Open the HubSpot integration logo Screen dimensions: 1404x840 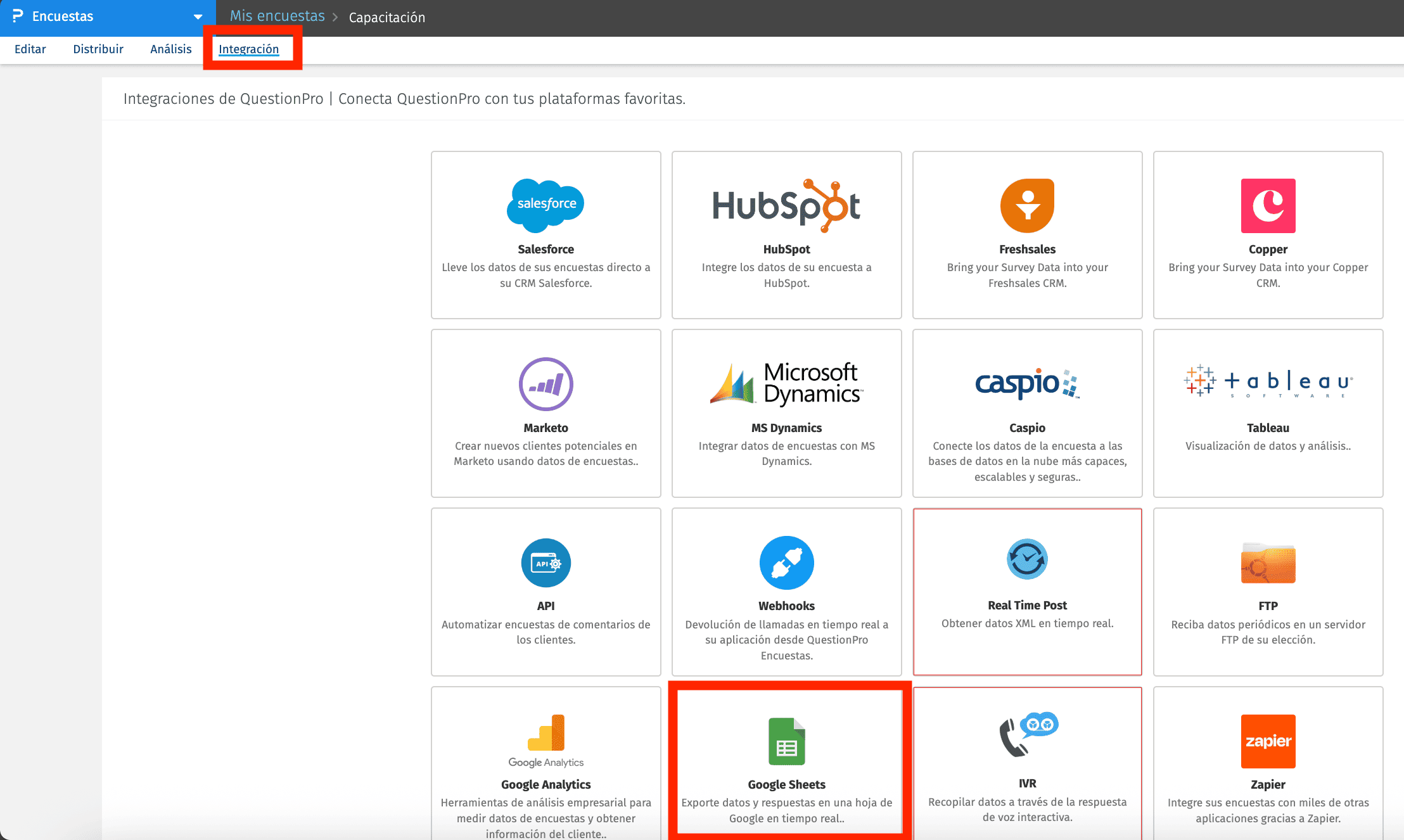(x=786, y=206)
